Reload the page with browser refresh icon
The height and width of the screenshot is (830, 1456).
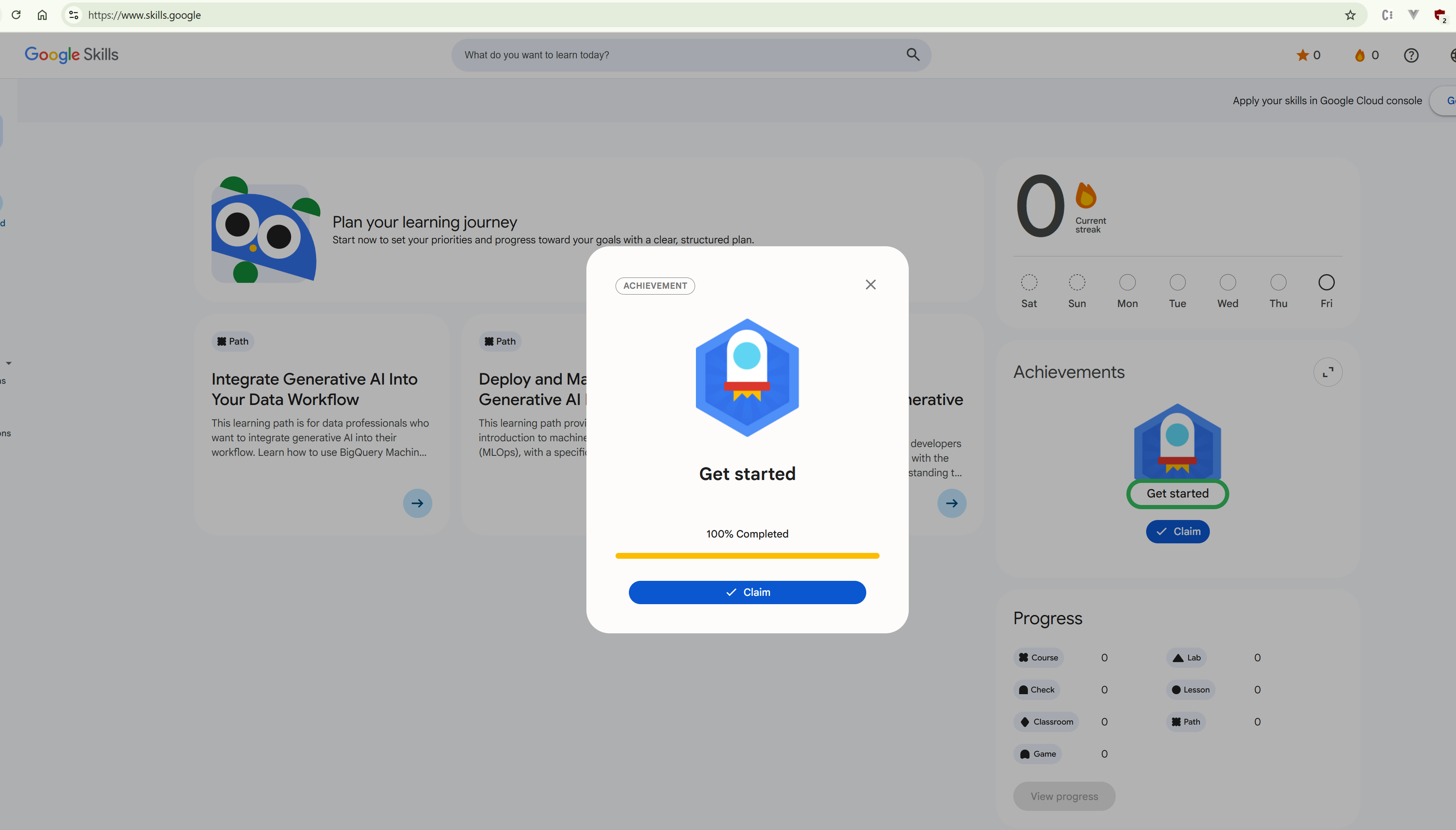(16, 15)
